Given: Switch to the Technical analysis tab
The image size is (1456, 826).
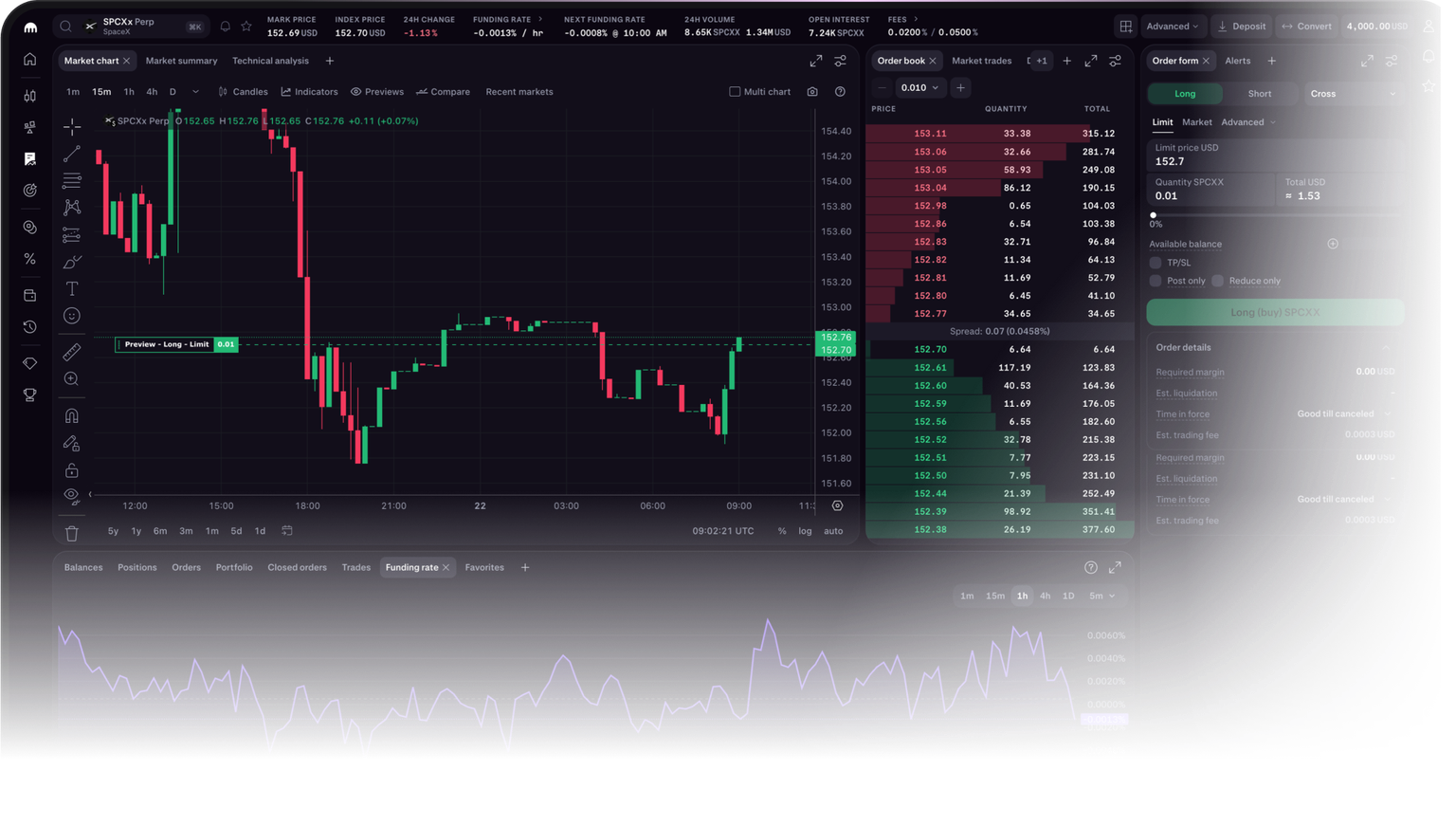Looking at the screenshot, I should (x=270, y=61).
